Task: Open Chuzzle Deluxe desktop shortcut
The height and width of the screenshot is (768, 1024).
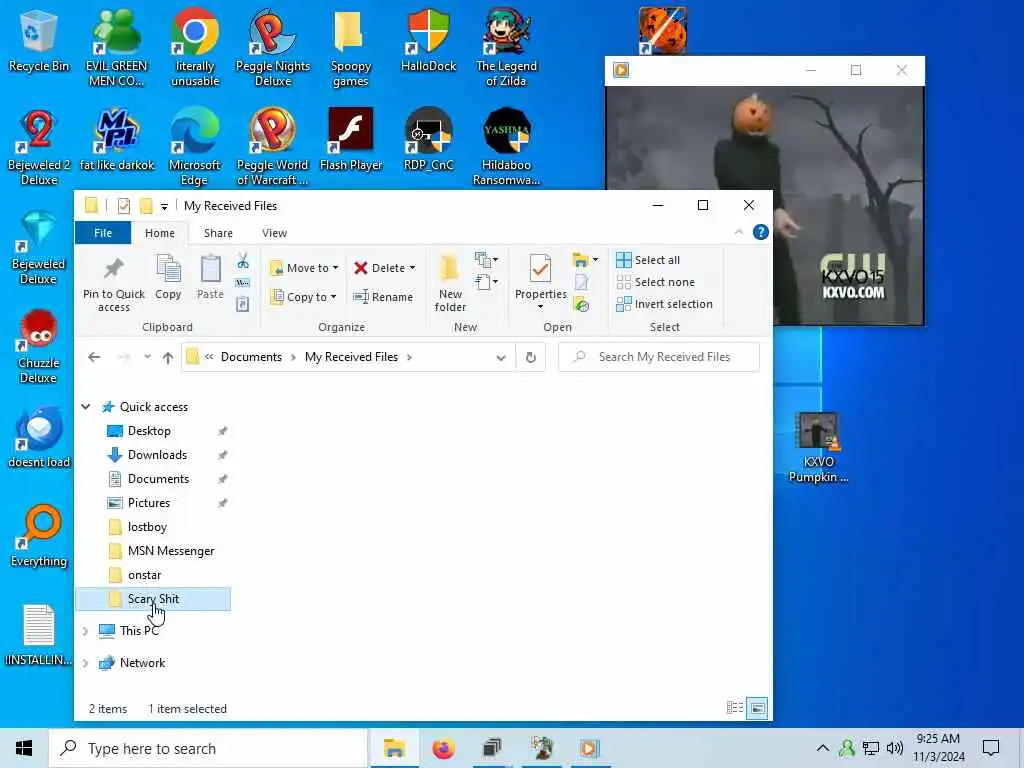Action: click(39, 346)
